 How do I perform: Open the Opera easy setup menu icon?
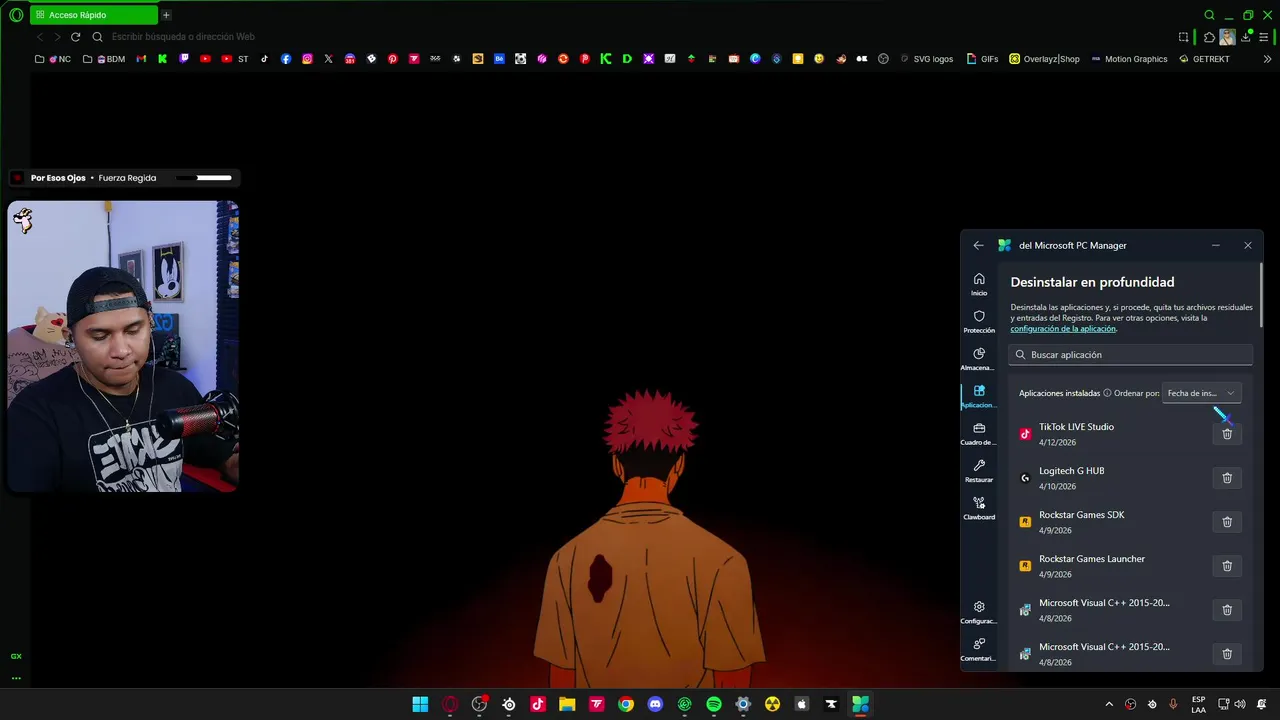1265,37
